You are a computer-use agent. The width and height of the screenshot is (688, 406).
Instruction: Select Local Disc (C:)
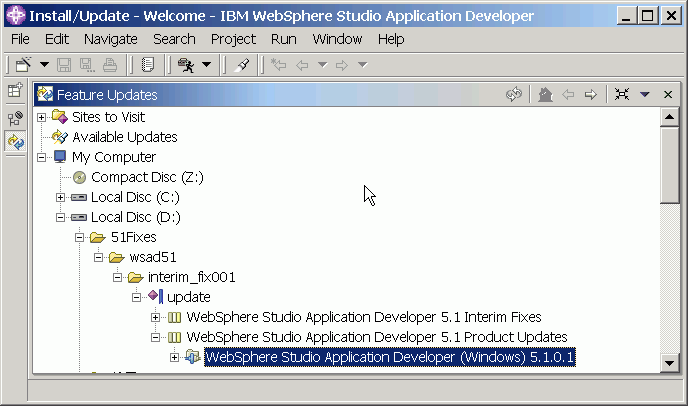point(135,197)
